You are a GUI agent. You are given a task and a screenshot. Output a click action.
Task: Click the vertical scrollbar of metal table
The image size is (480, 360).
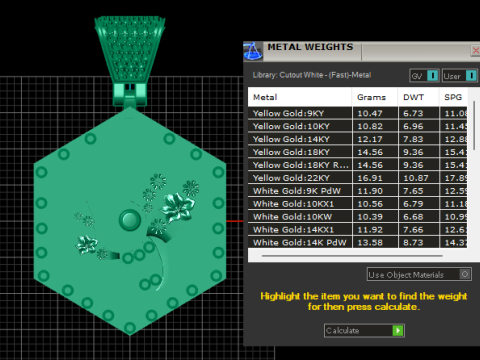tap(474, 126)
